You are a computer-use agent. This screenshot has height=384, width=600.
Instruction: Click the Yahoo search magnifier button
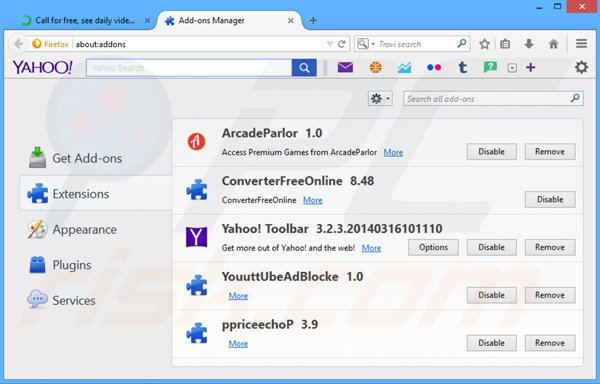pyautogui.click(x=304, y=68)
